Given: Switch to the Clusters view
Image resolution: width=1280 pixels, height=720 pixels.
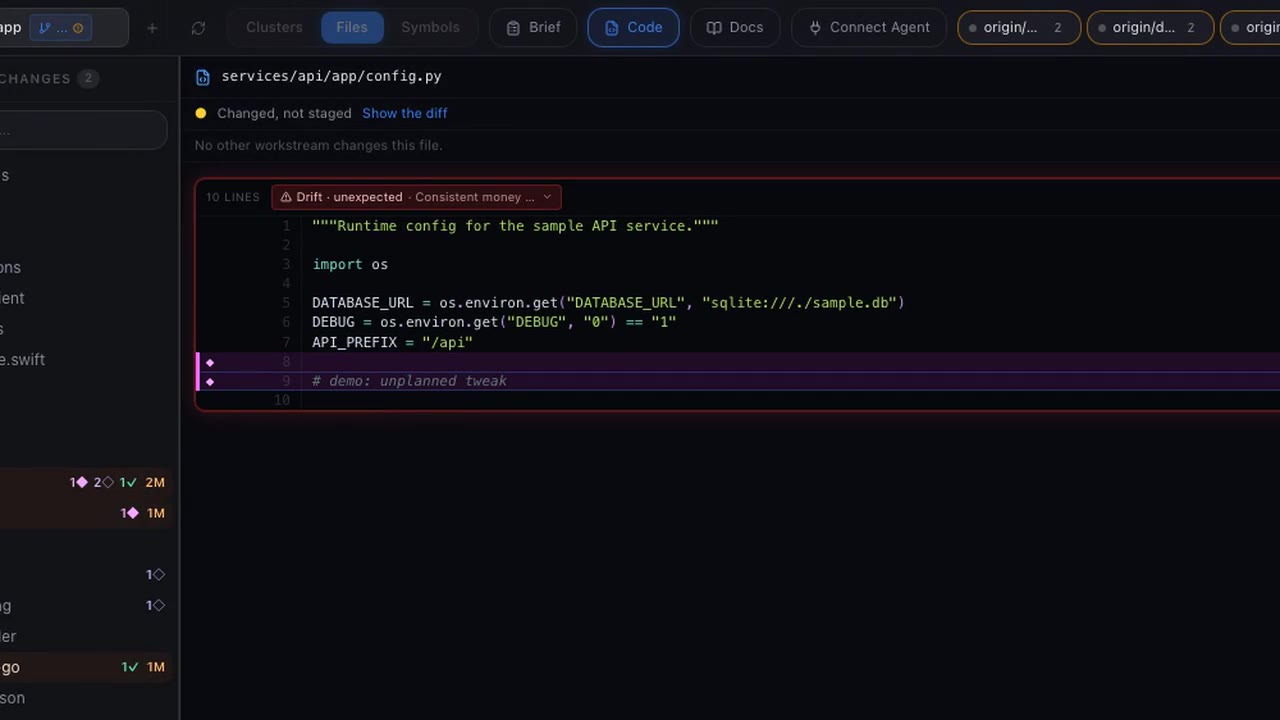Looking at the screenshot, I should click(x=274, y=28).
